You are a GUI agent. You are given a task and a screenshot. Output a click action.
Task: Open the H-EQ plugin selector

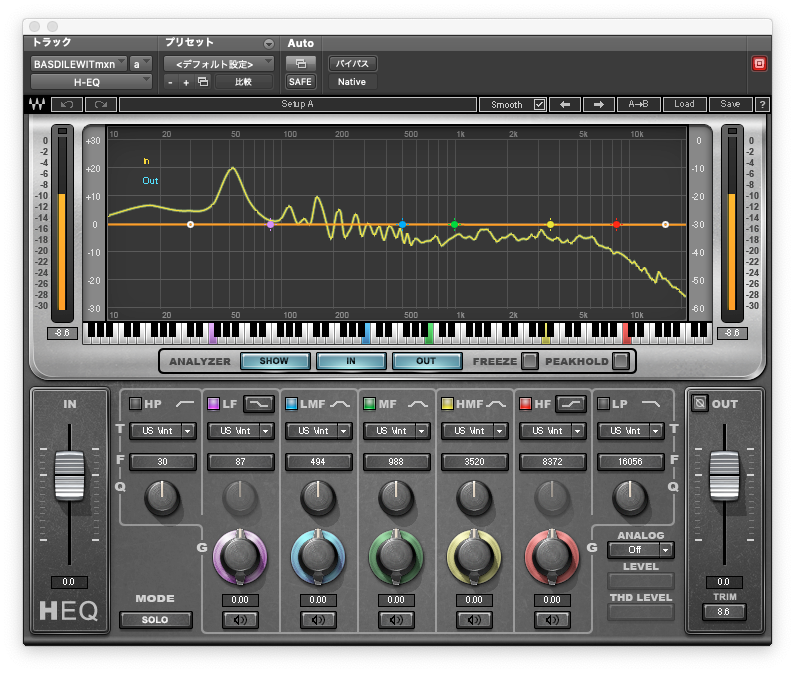click(91, 82)
